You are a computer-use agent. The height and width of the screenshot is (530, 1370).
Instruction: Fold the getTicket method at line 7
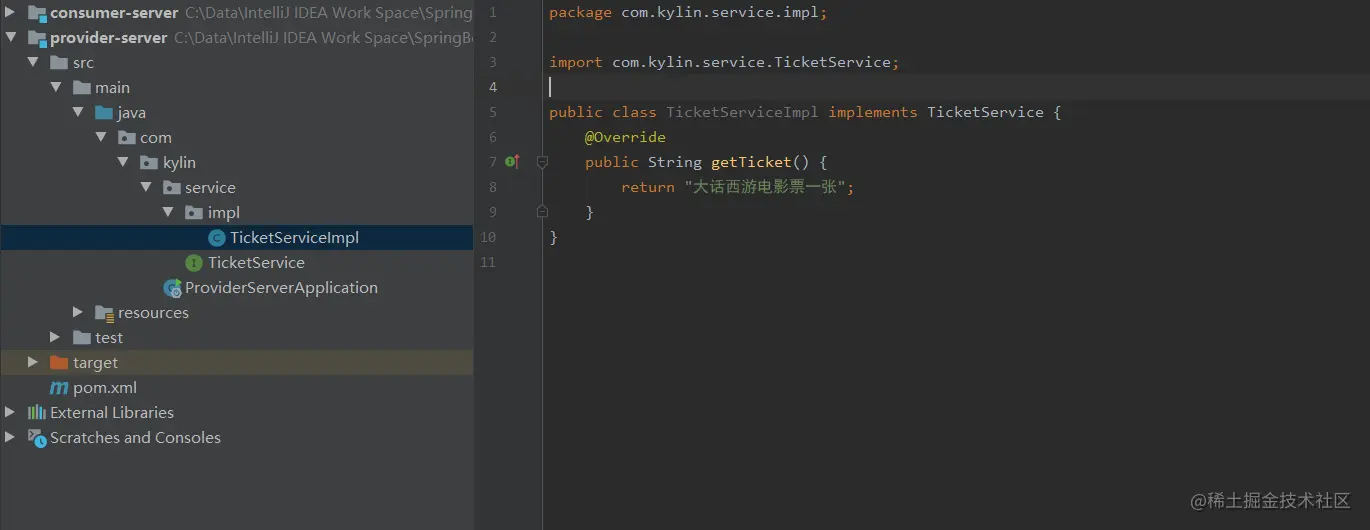click(x=542, y=162)
